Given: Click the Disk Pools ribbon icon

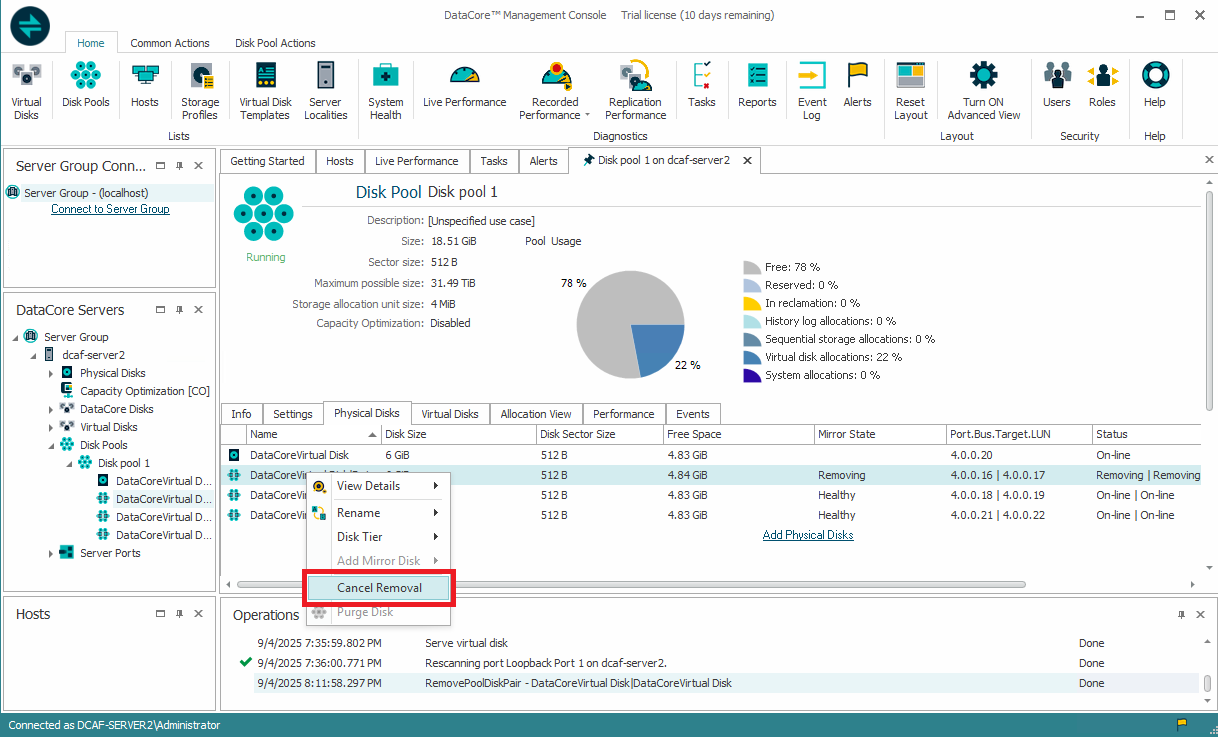Looking at the screenshot, I should click(86, 90).
